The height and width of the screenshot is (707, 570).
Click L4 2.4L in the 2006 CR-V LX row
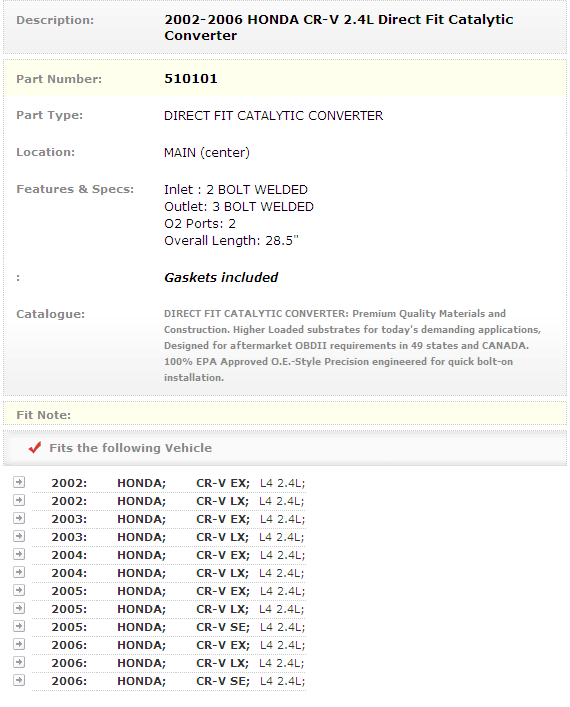click(x=281, y=663)
